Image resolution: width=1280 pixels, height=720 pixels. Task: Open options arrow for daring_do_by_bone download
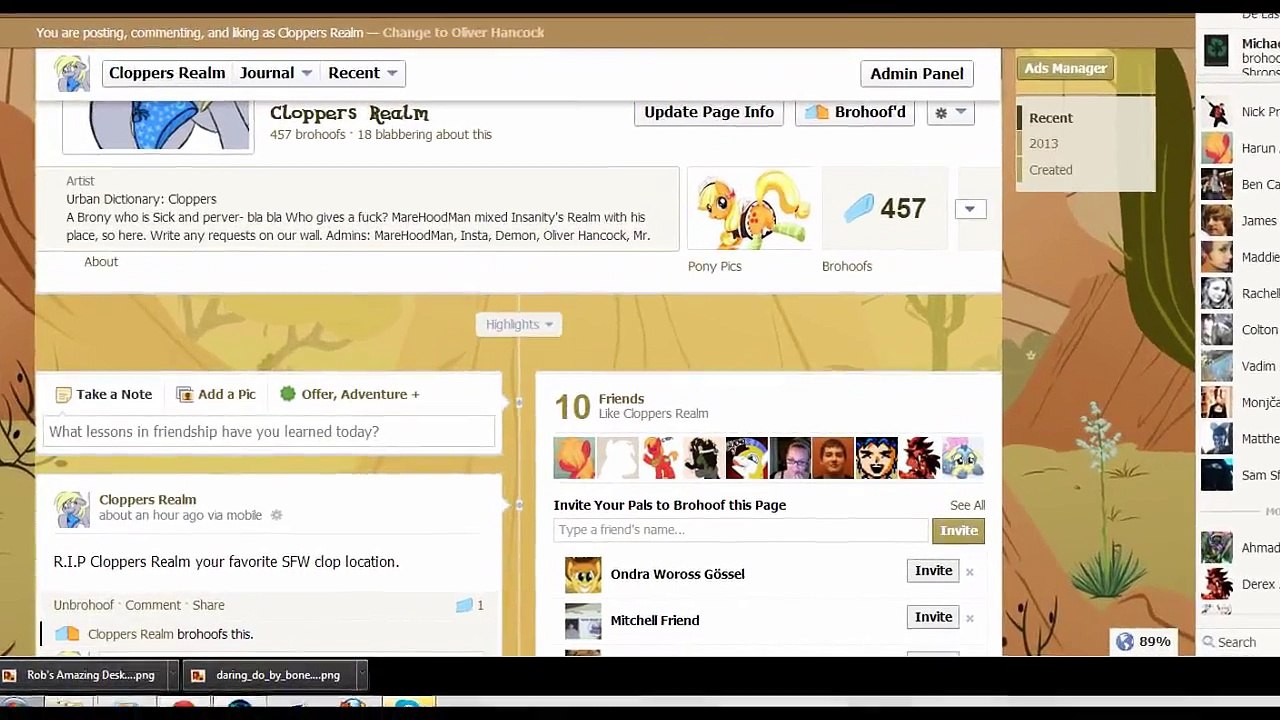click(362, 675)
